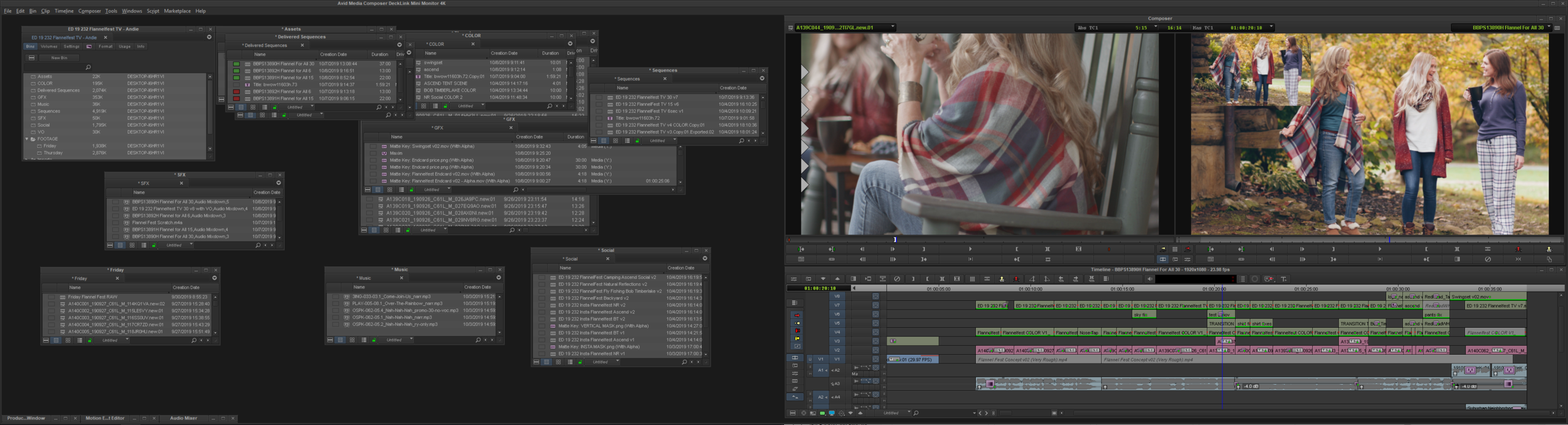Toggle the green lock icon in Delivered Sequences bin
The image size is (1568, 425).
coord(275,107)
